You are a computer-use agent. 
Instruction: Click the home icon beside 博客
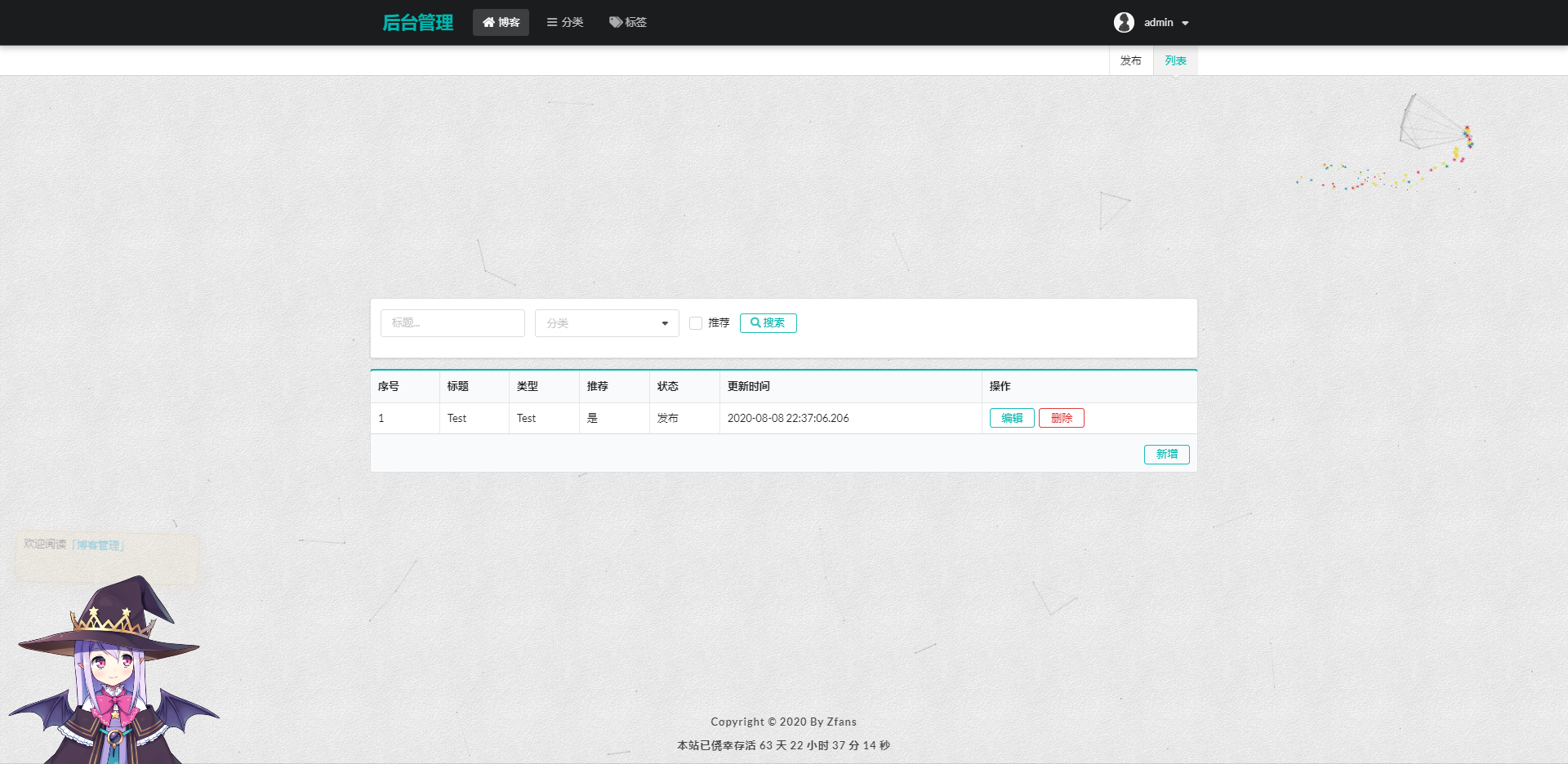coord(488,23)
